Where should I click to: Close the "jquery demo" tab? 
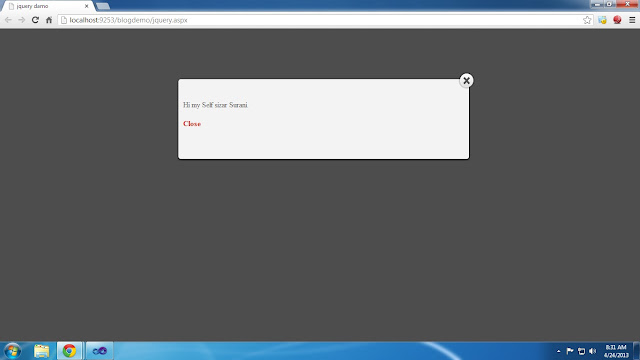coord(86,6)
